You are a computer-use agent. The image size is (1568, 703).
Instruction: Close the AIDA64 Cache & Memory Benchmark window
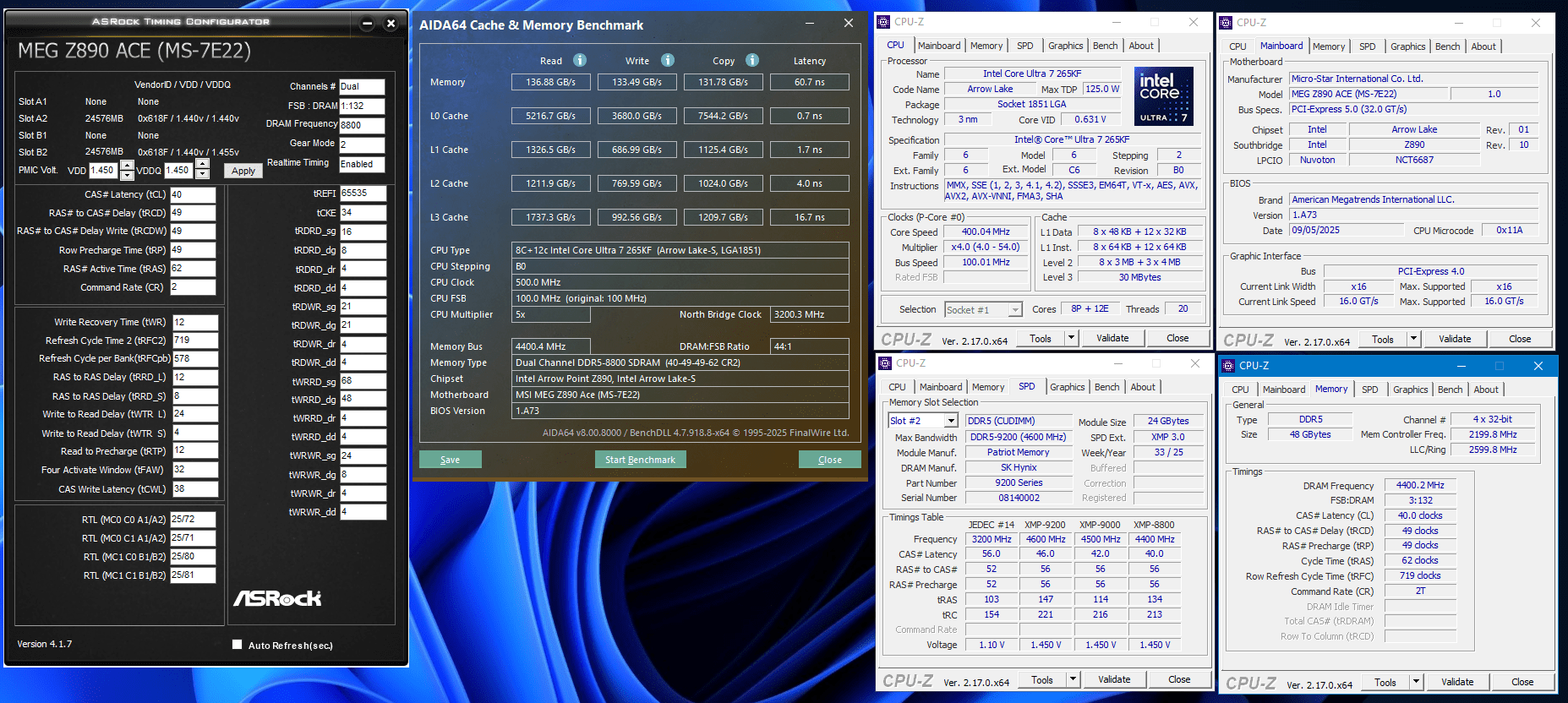click(848, 24)
